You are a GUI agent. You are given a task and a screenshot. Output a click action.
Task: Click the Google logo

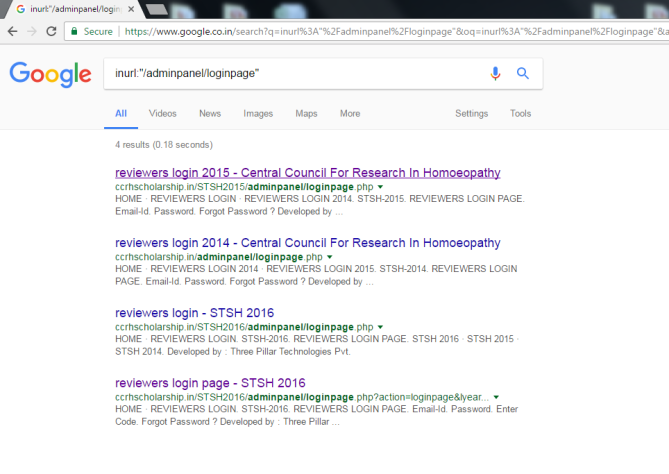tap(50, 74)
